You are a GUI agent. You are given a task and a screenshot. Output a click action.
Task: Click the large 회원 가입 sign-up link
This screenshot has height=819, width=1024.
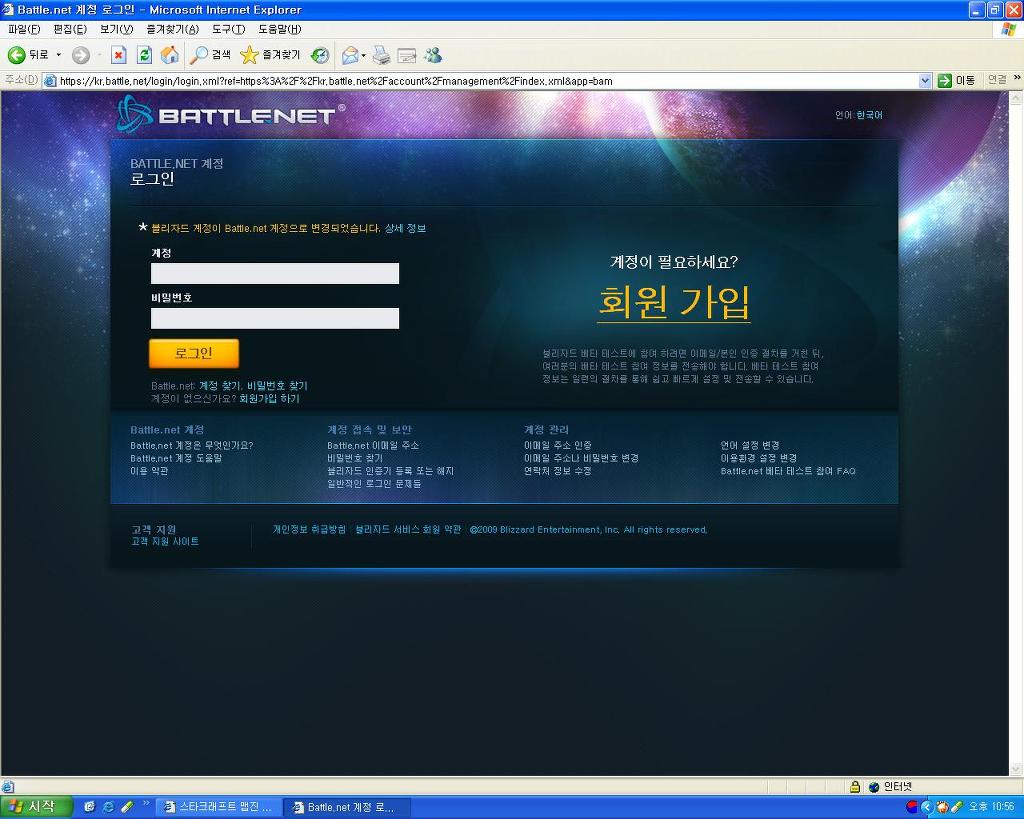(x=674, y=302)
